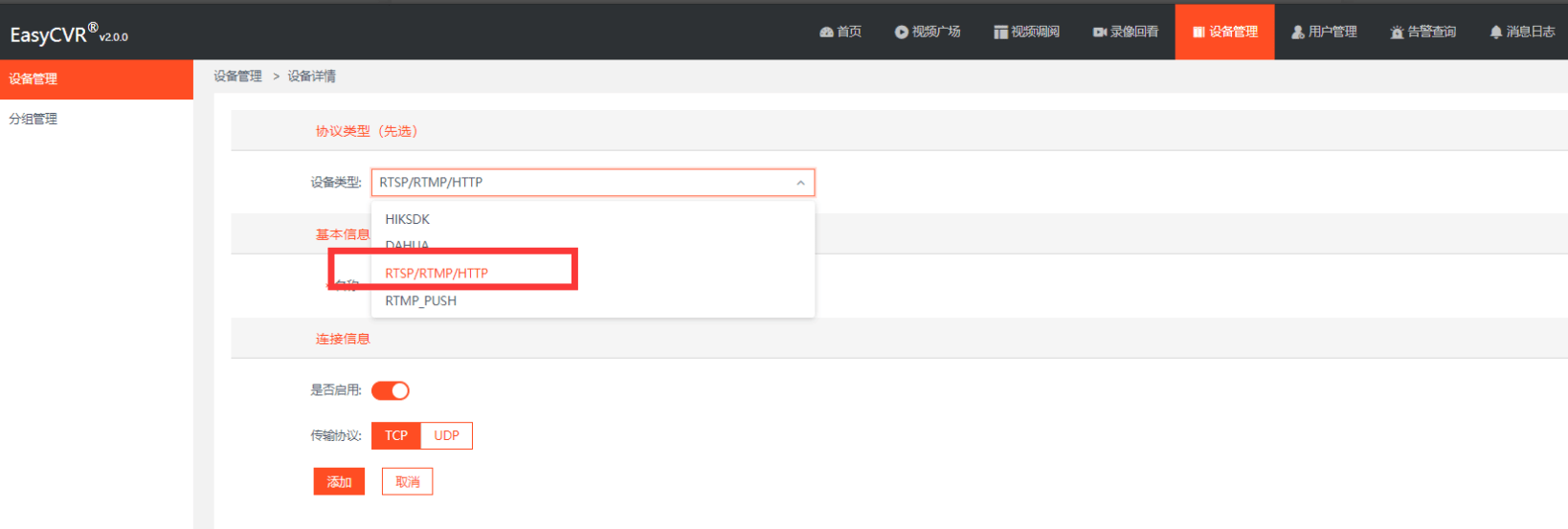The width and height of the screenshot is (1568, 529).
Task: Choose HIKSDK from device type list
Action: point(593,219)
